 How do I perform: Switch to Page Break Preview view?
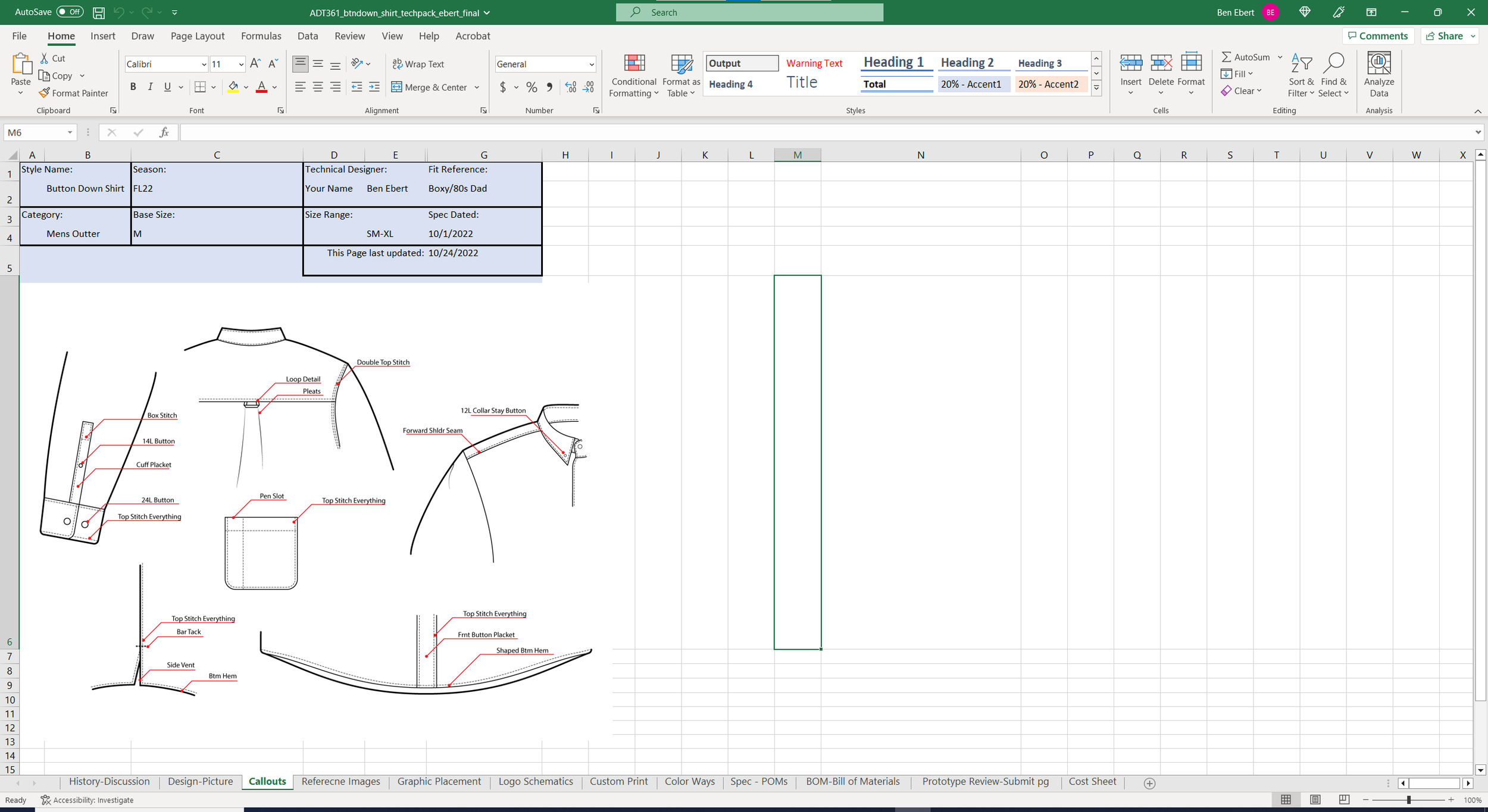click(1343, 800)
